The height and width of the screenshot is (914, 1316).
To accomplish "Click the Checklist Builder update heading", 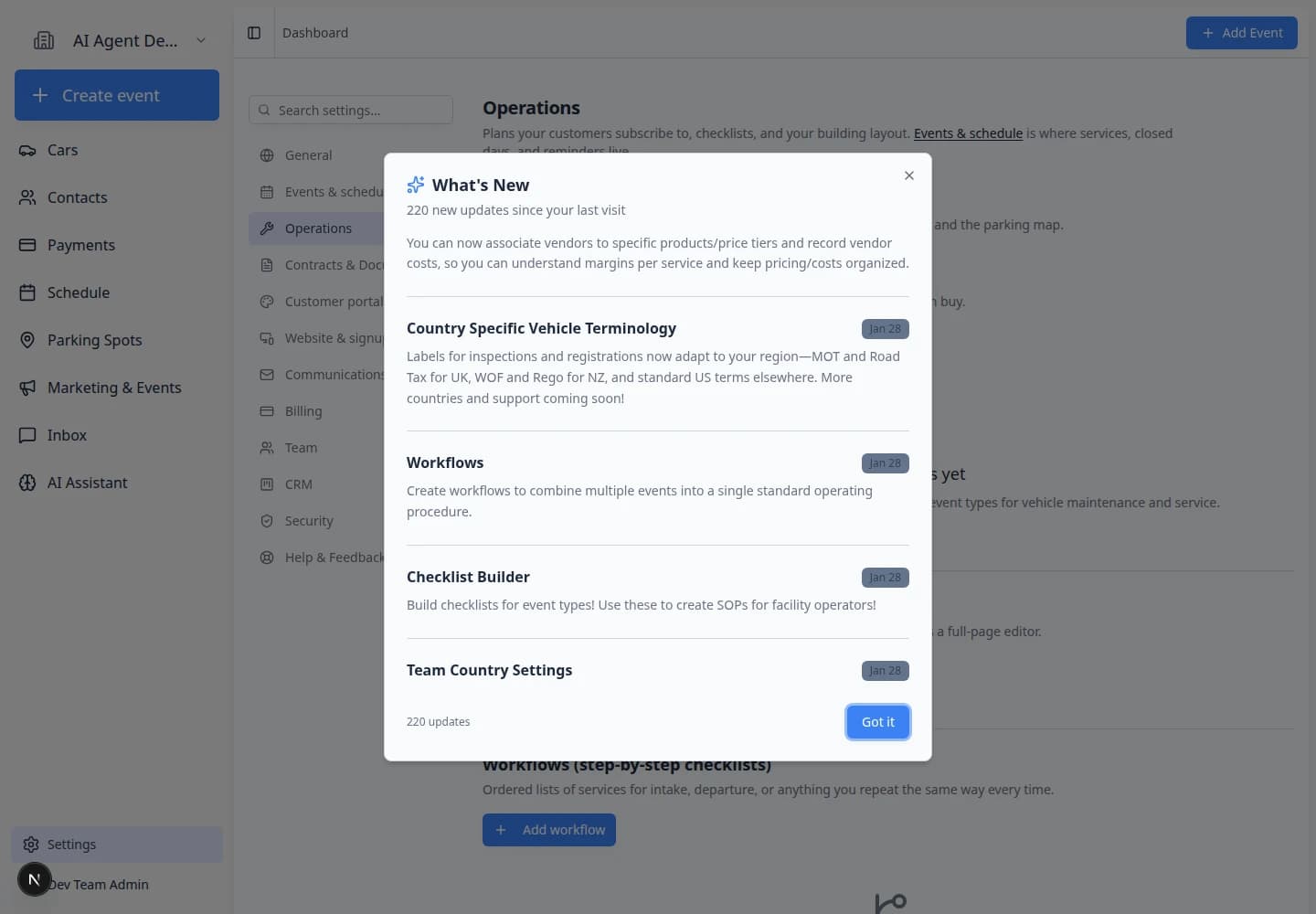I will pyautogui.click(x=468, y=577).
